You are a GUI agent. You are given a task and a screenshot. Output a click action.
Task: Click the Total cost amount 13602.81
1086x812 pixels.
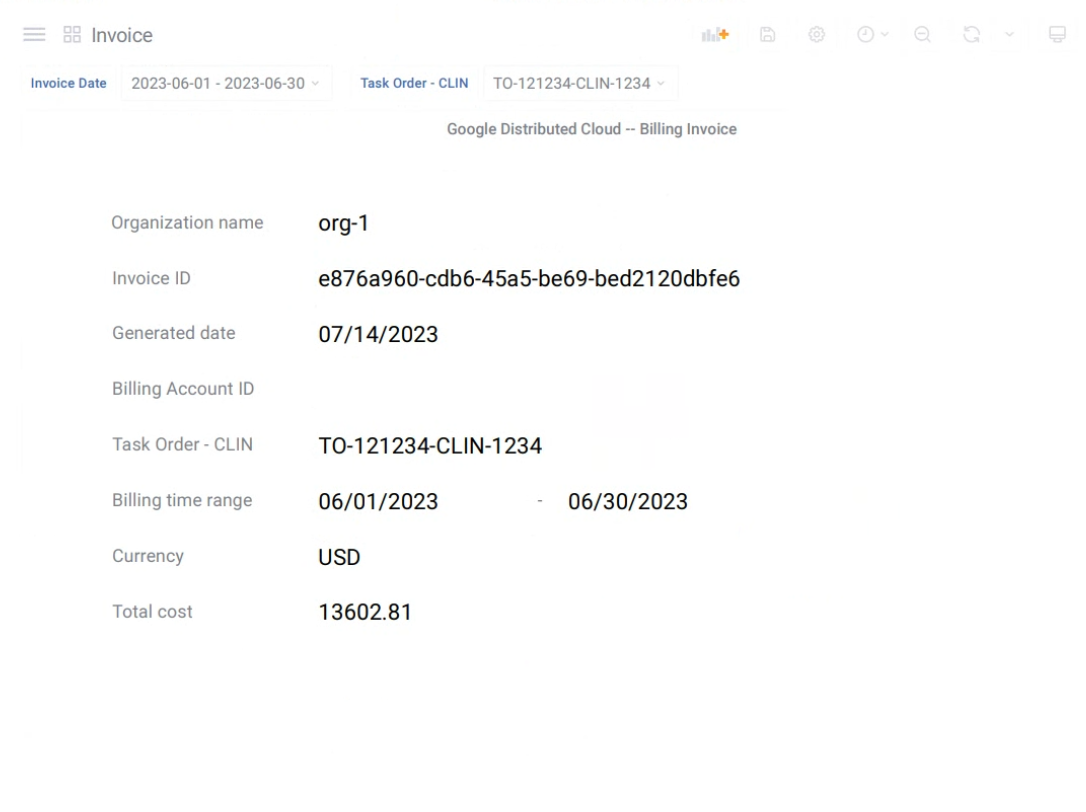367,611
